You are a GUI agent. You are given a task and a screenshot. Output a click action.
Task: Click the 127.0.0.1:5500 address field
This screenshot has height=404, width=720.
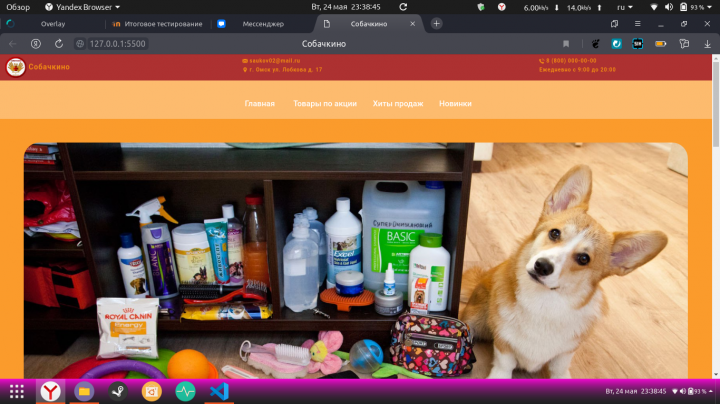pyautogui.click(x=117, y=44)
